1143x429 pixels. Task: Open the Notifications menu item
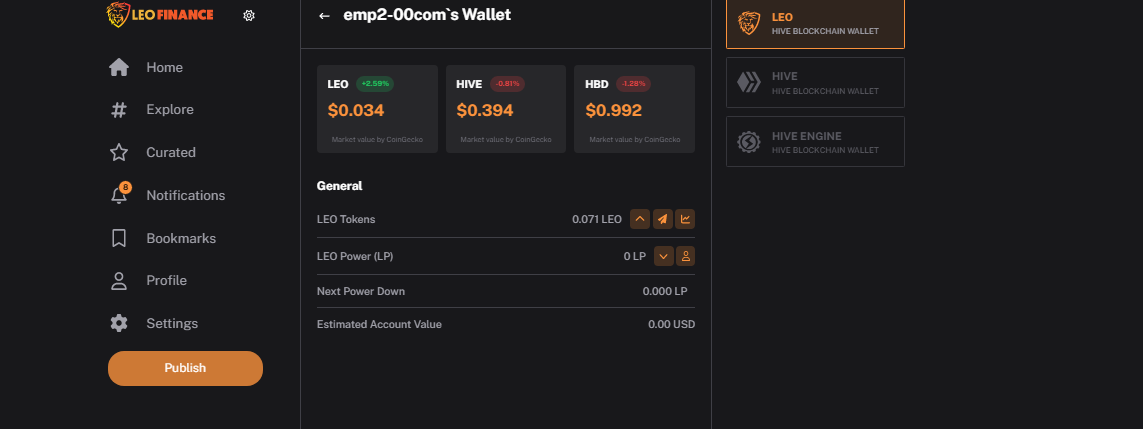(185, 195)
